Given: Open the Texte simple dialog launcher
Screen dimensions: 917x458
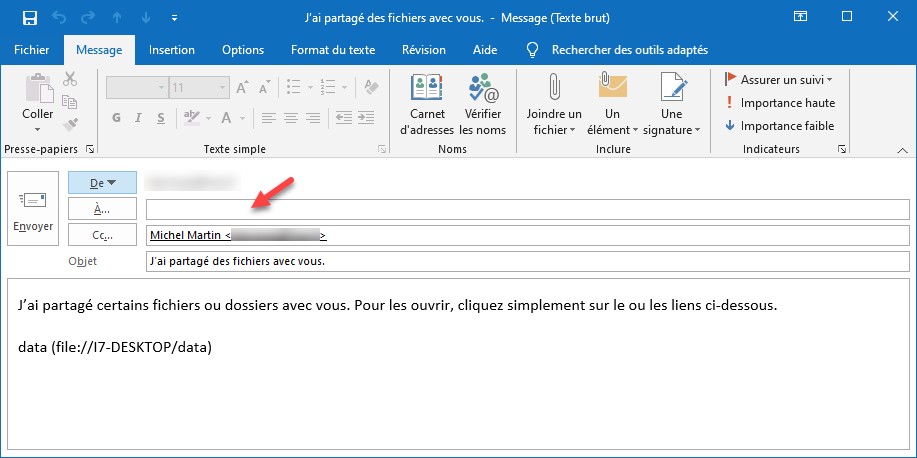Looking at the screenshot, I should coord(382,150).
